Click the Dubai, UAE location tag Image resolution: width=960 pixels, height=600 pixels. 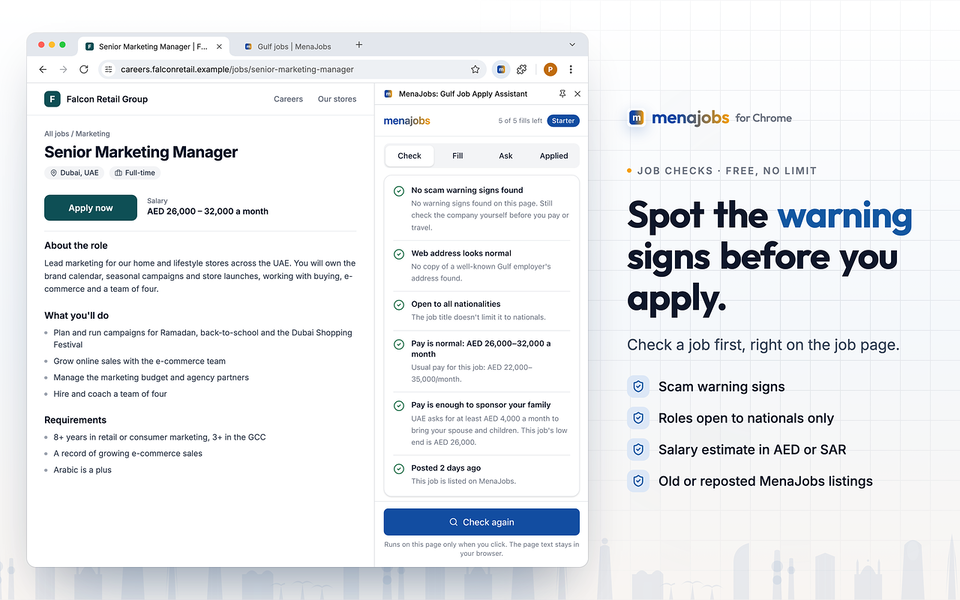coord(74,173)
